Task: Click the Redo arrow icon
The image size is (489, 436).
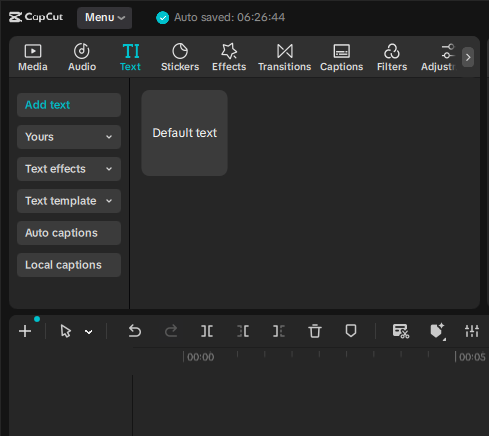Action: click(171, 331)
